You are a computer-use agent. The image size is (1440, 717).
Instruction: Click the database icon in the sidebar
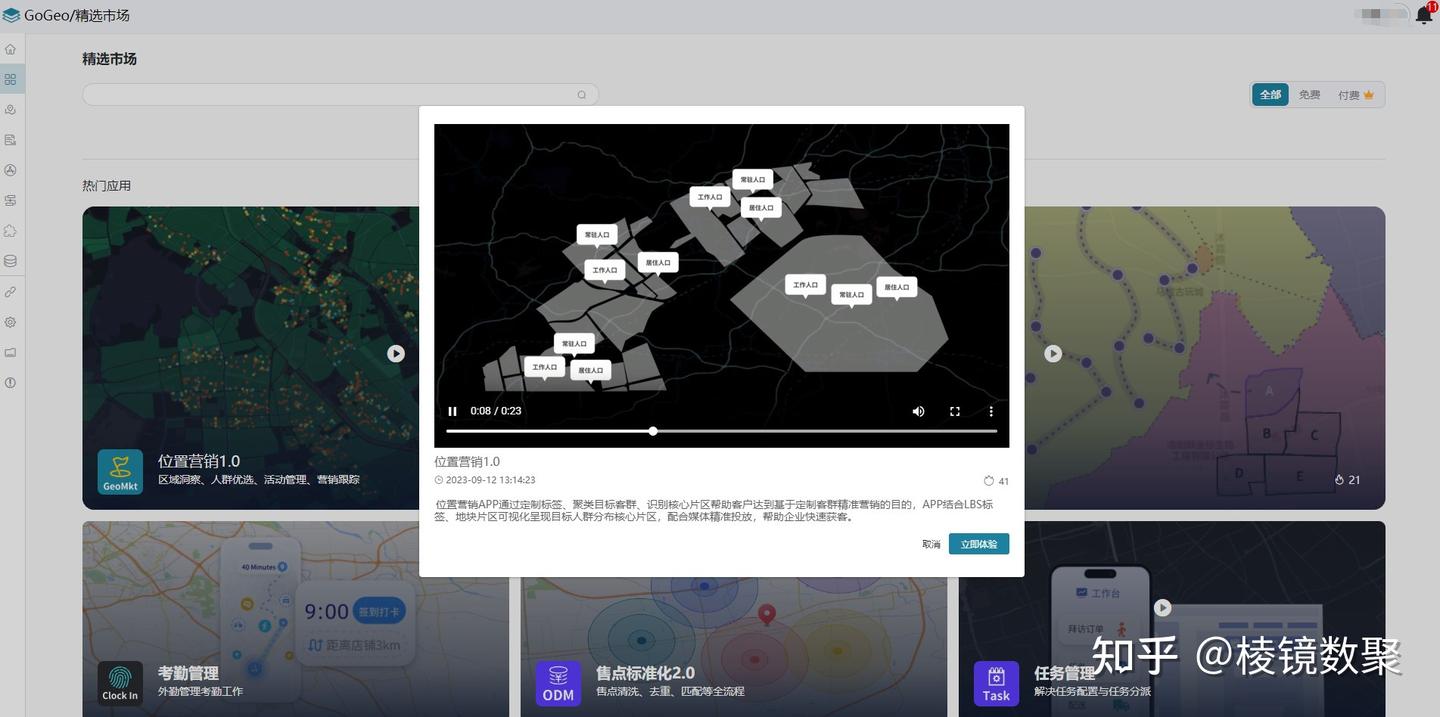(x=10, y=260)
